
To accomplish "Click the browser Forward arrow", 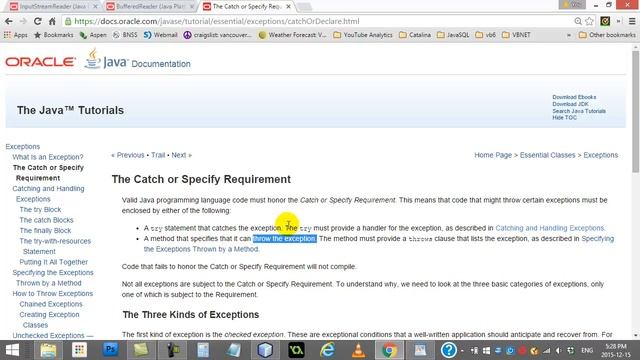I will 23,21.
